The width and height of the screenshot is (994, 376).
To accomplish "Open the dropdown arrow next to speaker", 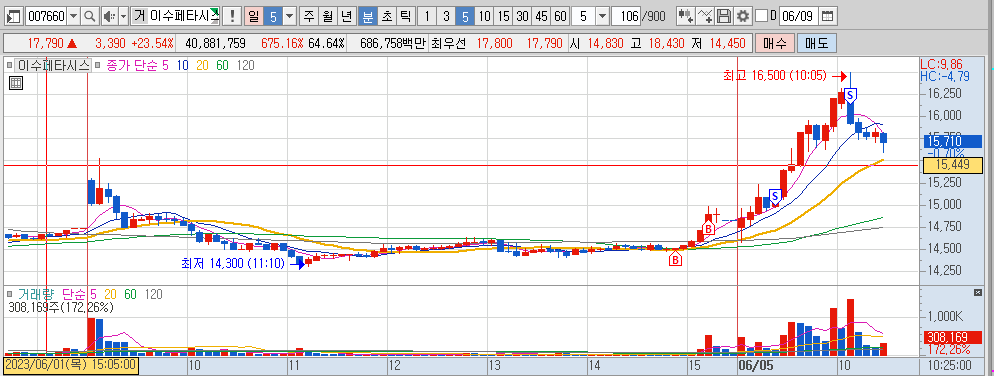I will (x=123, y=16).
